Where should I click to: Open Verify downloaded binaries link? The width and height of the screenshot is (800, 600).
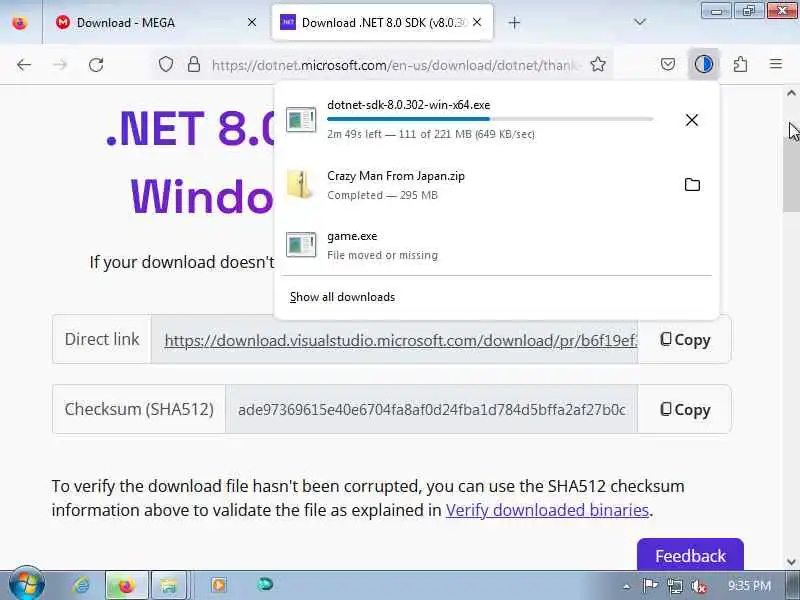tap(547, 510)
